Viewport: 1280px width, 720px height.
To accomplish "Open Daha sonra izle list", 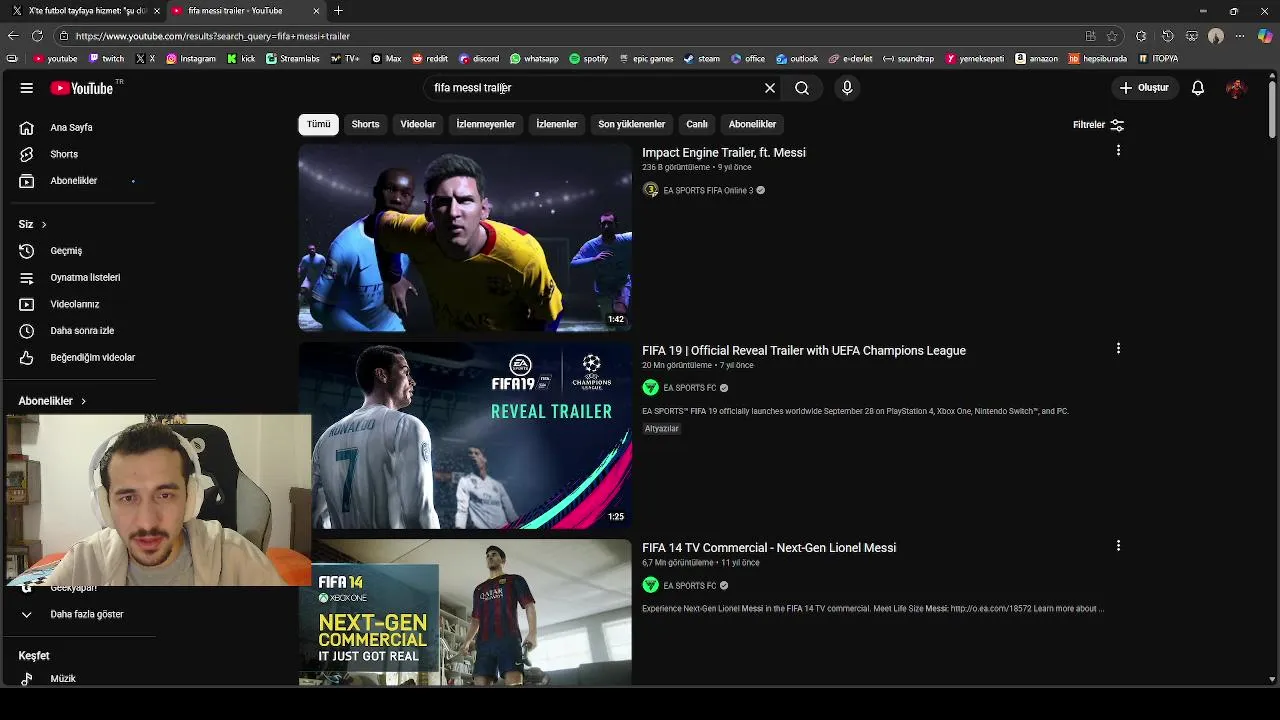I will (80, 331).
